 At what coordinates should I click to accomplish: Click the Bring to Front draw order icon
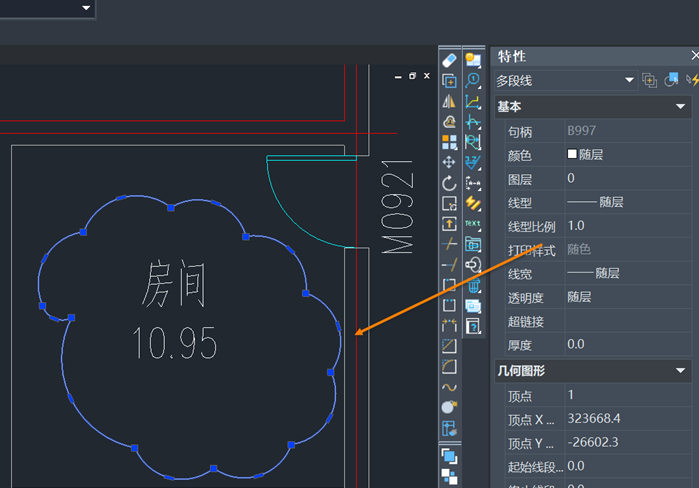point(449,456)
